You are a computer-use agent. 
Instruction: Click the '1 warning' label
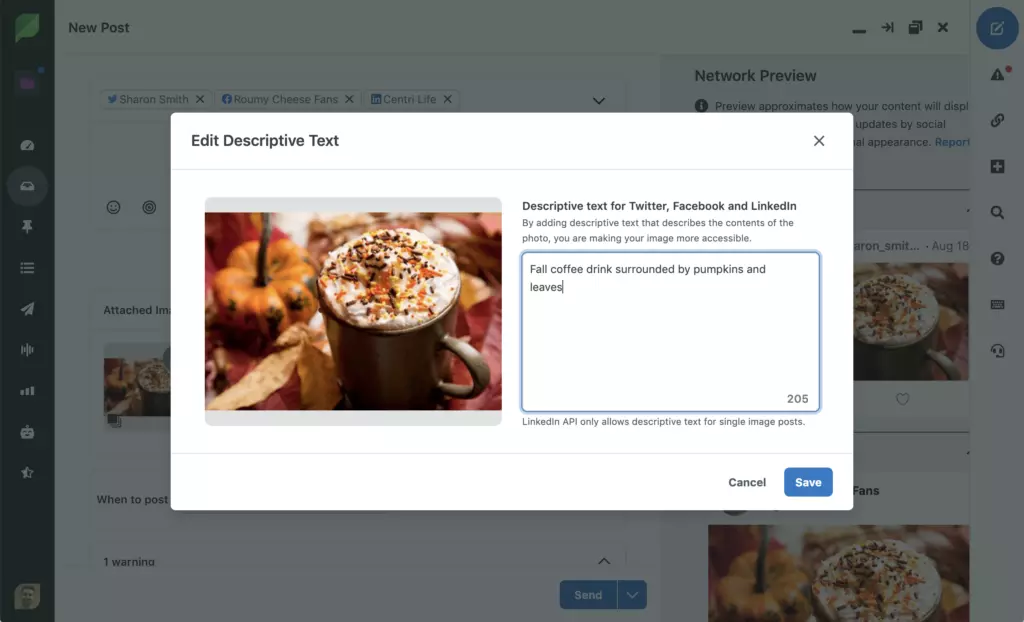coord(129,561)
